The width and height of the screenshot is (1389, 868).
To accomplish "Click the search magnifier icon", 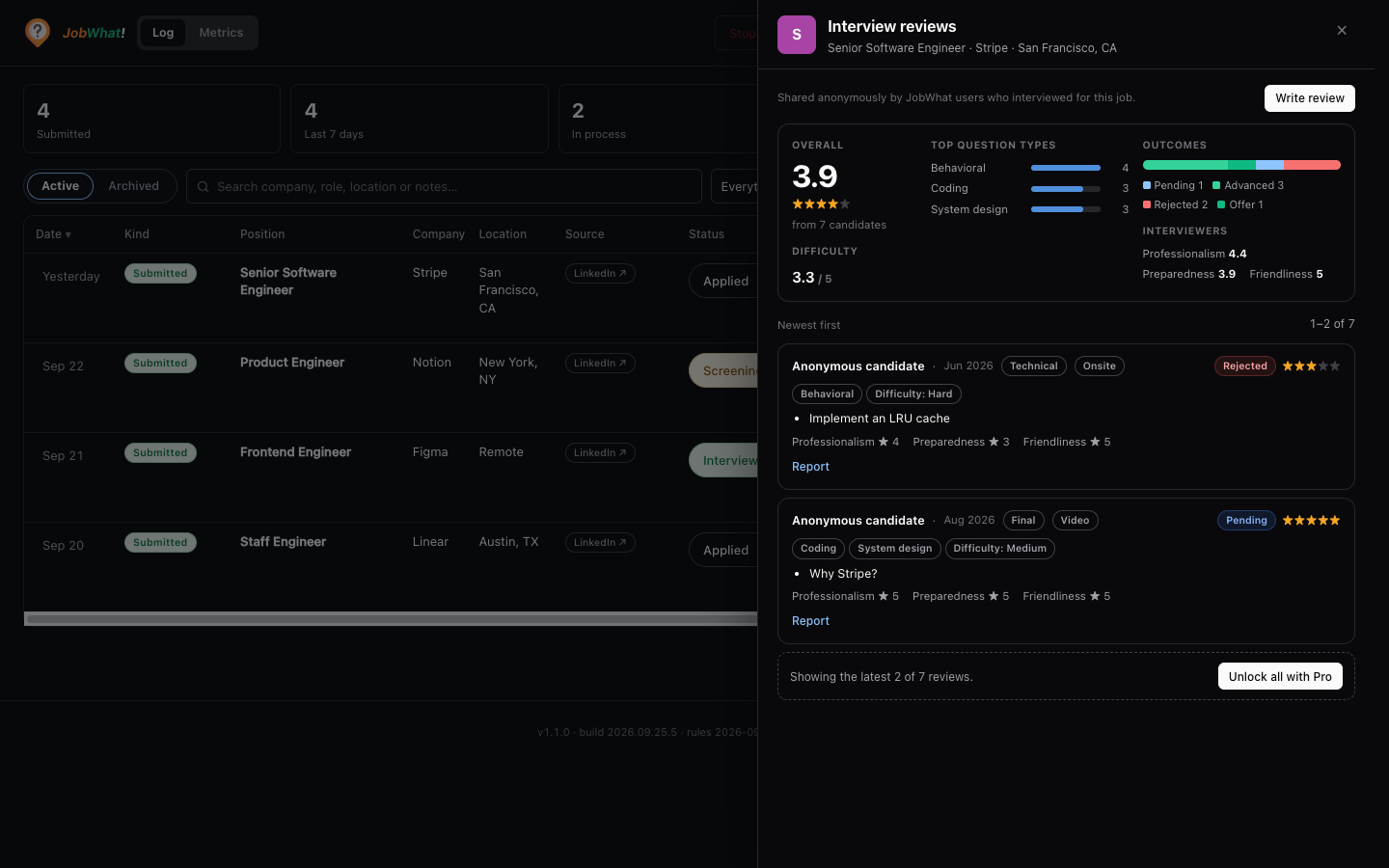I will click(204, 187).
